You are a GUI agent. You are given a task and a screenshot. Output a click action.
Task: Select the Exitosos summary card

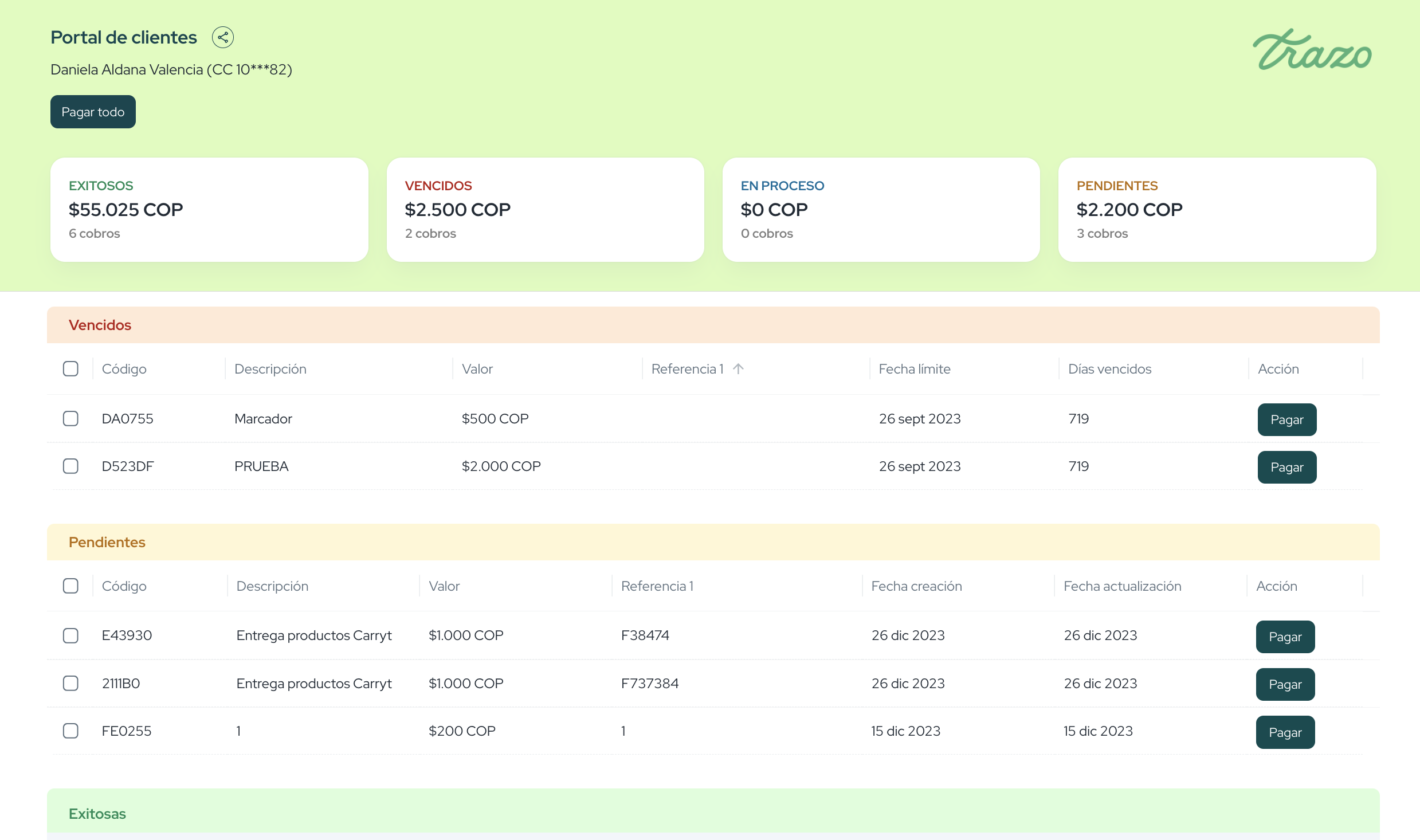coord(209,210)
